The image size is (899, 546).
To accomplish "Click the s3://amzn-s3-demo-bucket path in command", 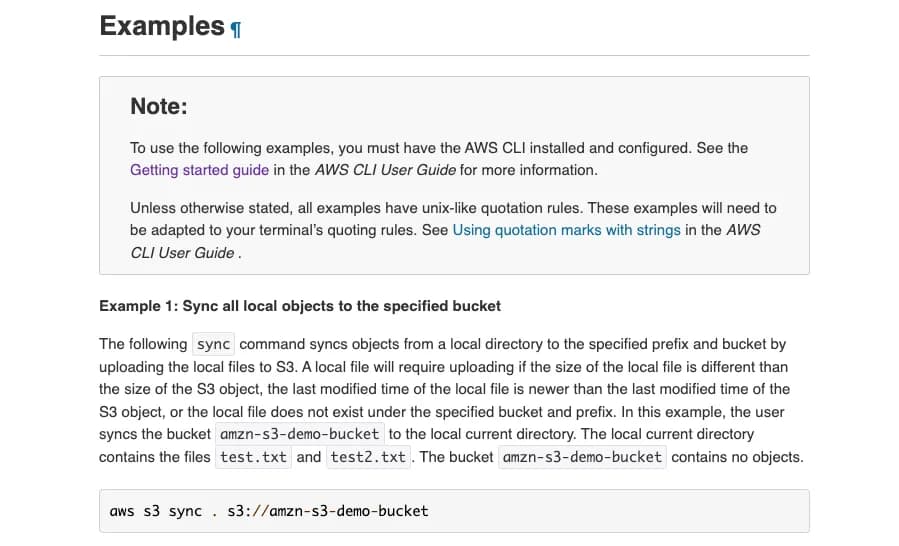I will coord(328,511).
